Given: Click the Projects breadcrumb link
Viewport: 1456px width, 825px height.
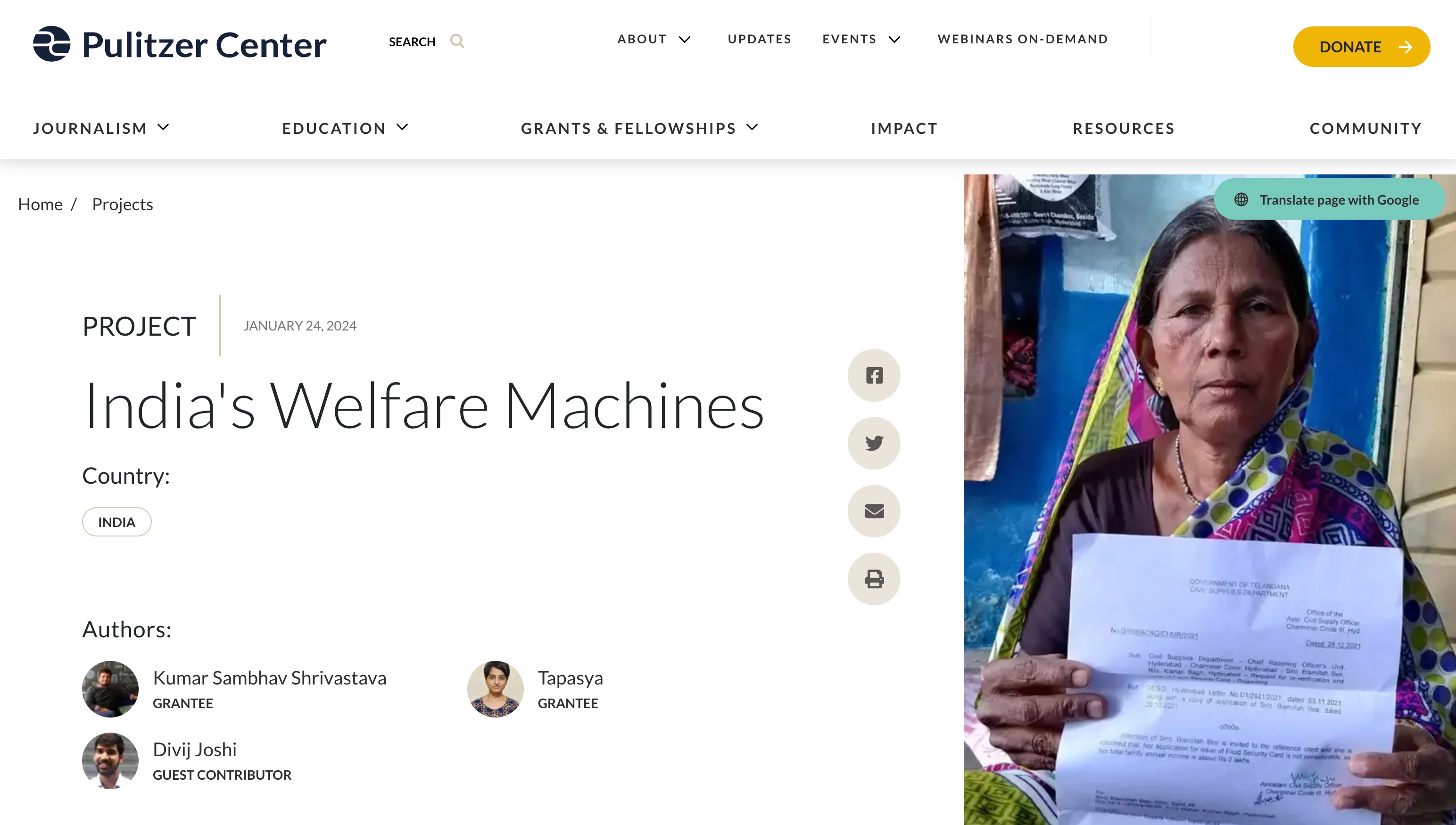Looking at the screenshot, I should pyautogui.click(x=123, y=204).
